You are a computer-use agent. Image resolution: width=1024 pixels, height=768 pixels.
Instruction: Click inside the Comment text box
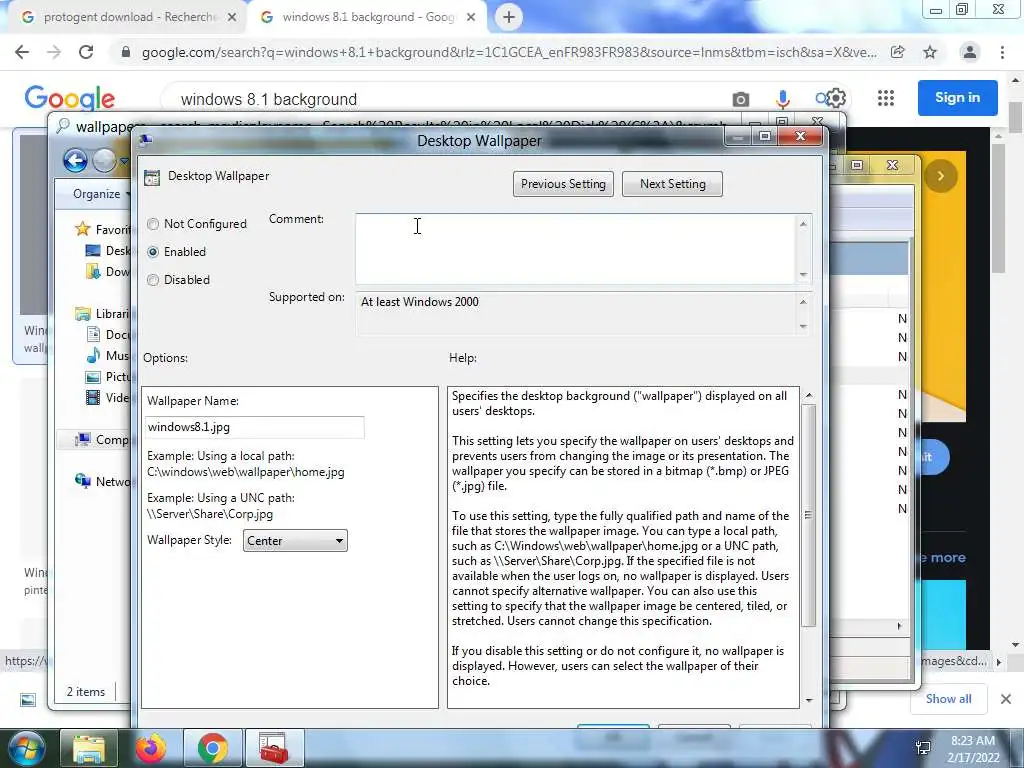coord(575,249)
